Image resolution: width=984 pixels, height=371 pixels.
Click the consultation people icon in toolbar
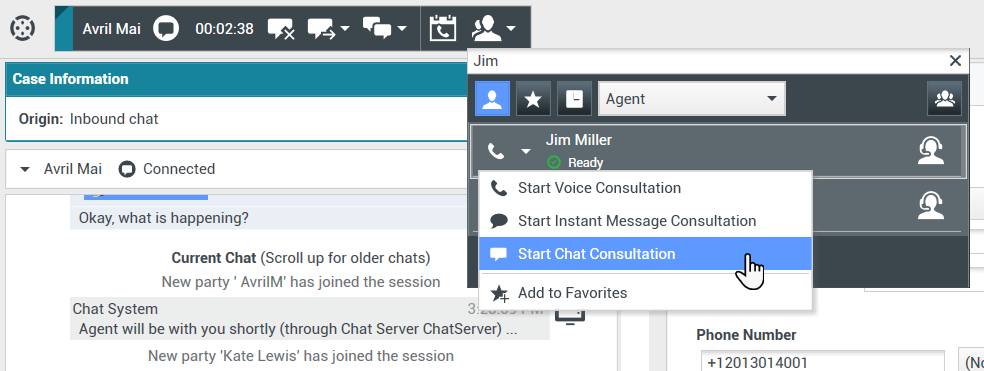coord(495,29)
